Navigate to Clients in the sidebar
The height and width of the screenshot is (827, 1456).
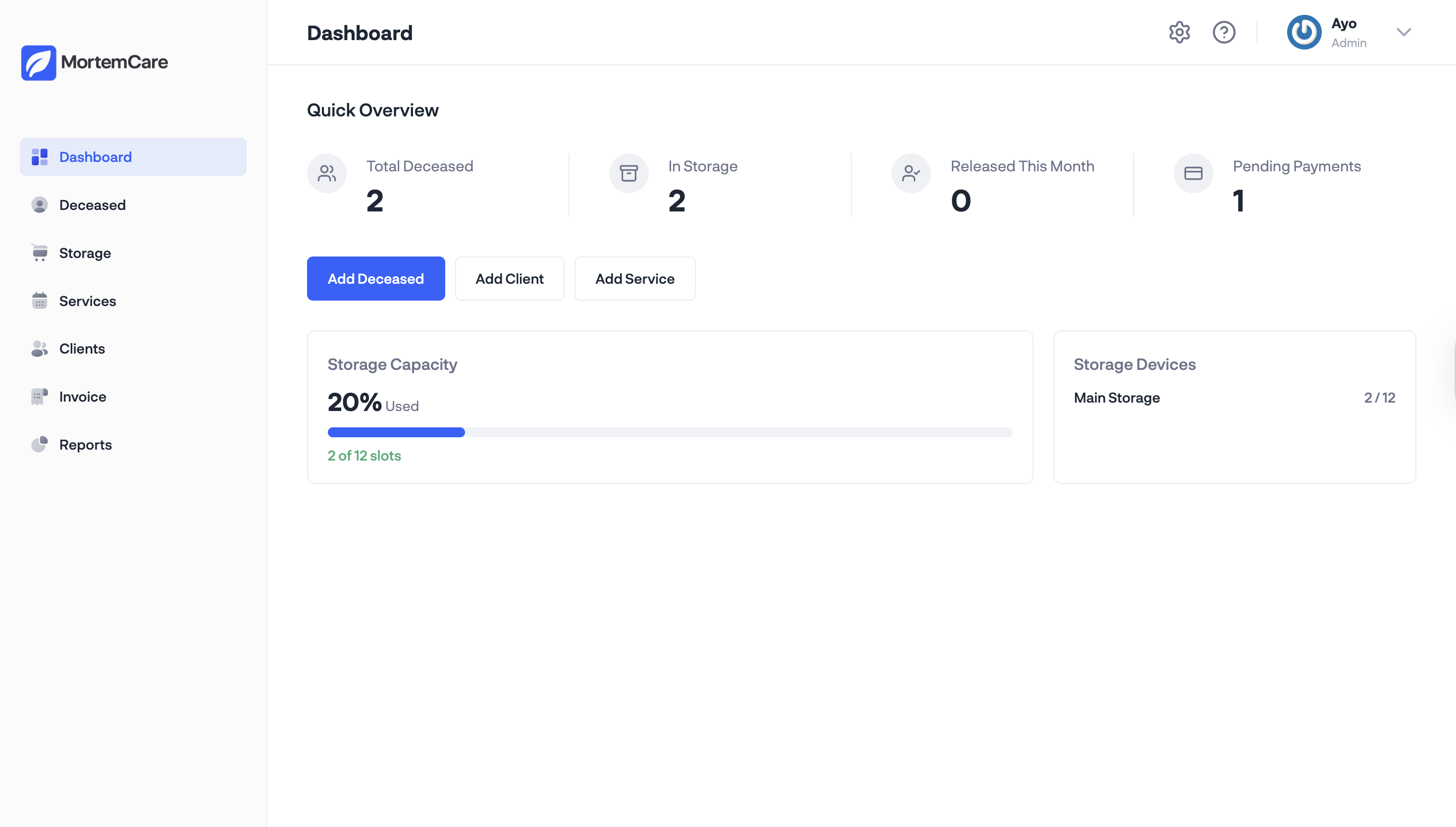[82, 349]
